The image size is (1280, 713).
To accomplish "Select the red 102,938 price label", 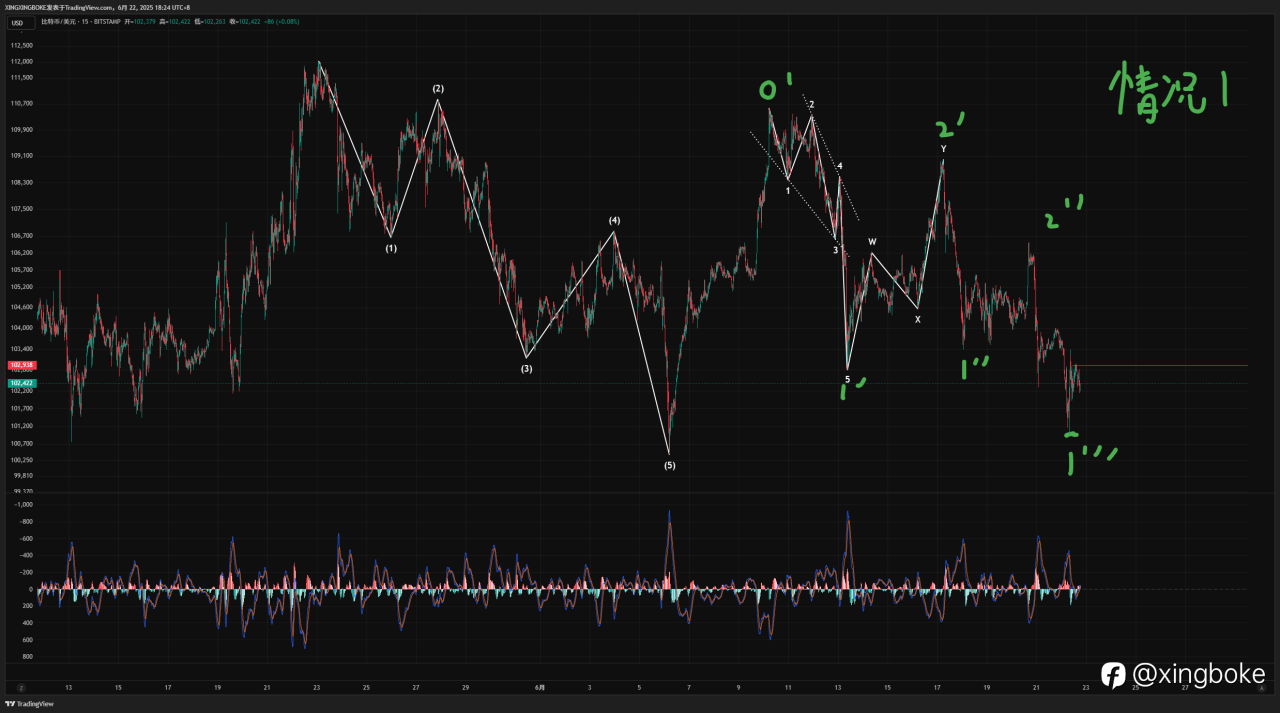I will coord(19,365).
